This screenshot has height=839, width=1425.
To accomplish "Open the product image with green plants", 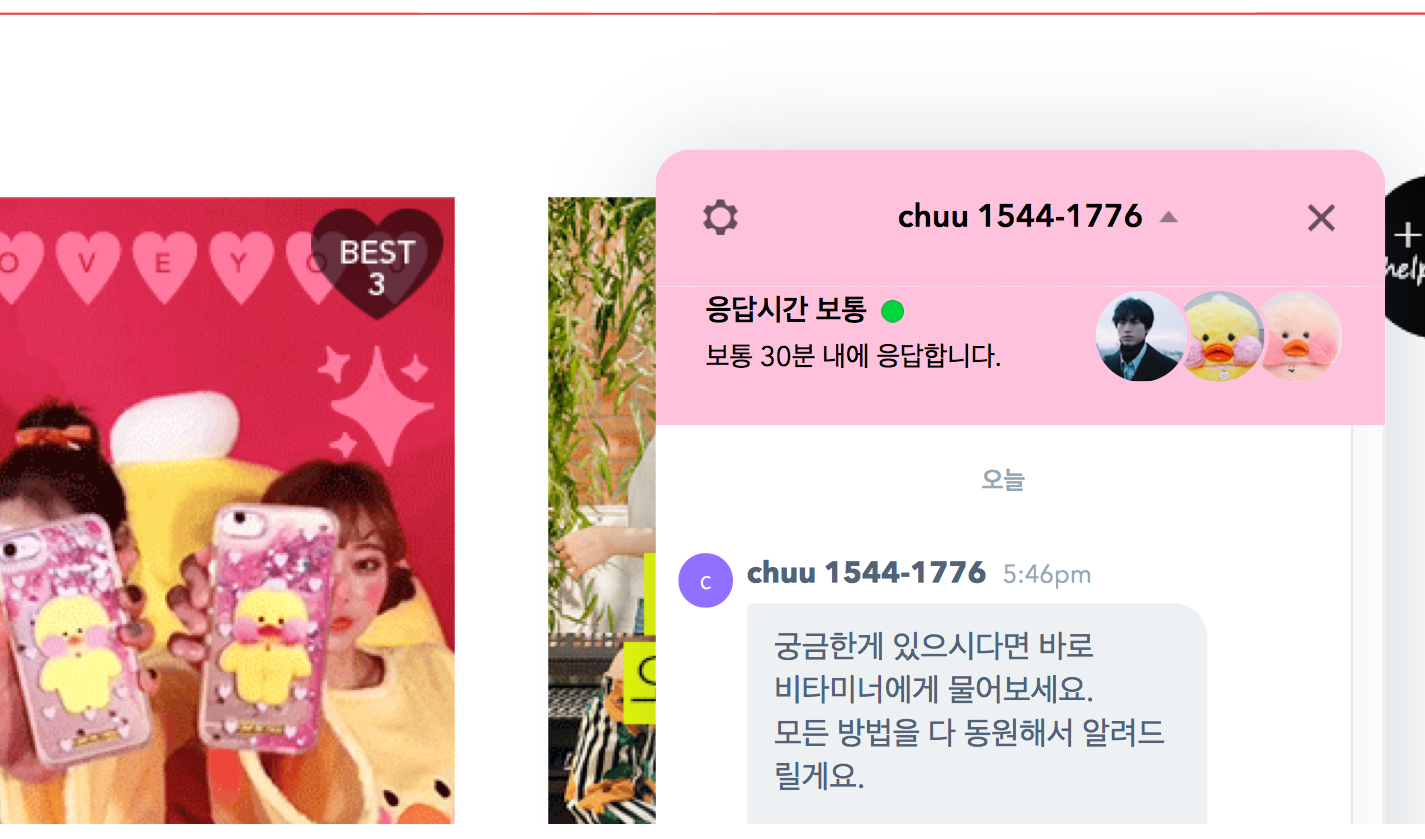I will pos(602,510).
